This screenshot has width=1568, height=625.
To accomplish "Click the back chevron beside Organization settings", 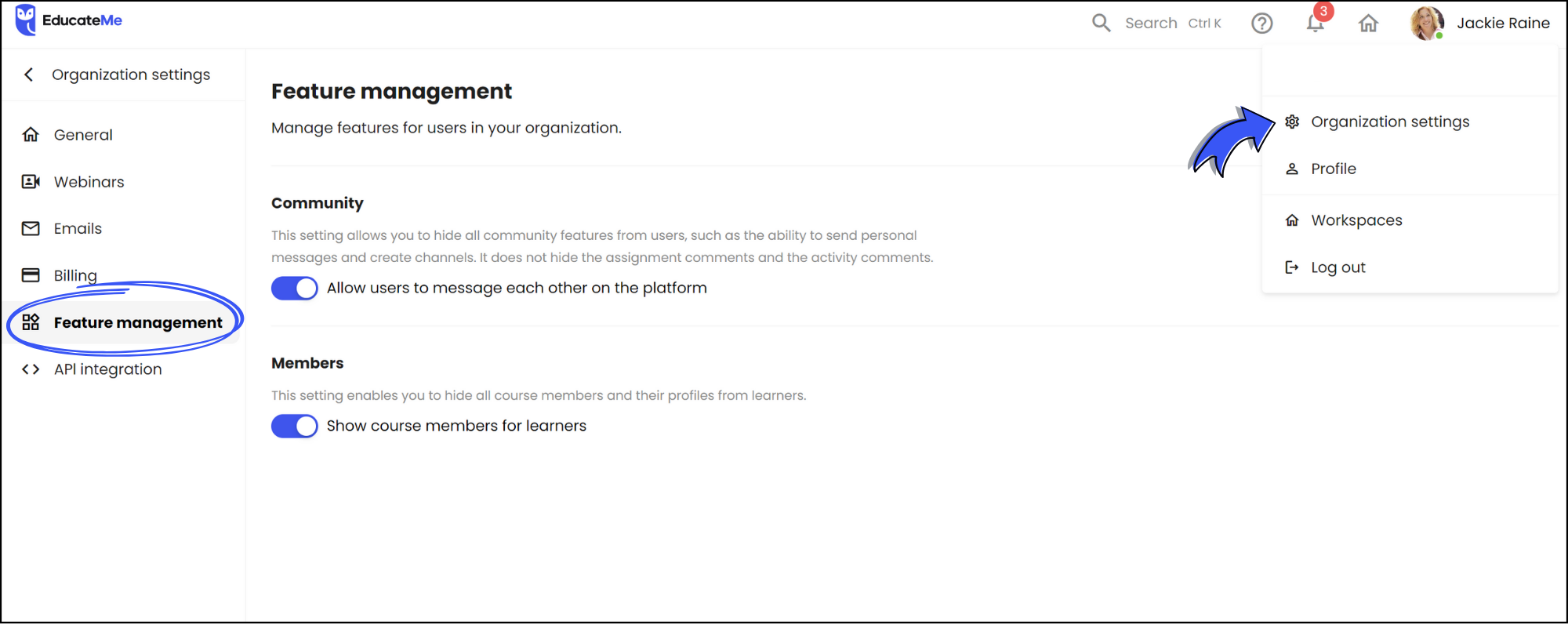I will pyautogui.click(x=29, y=74).
